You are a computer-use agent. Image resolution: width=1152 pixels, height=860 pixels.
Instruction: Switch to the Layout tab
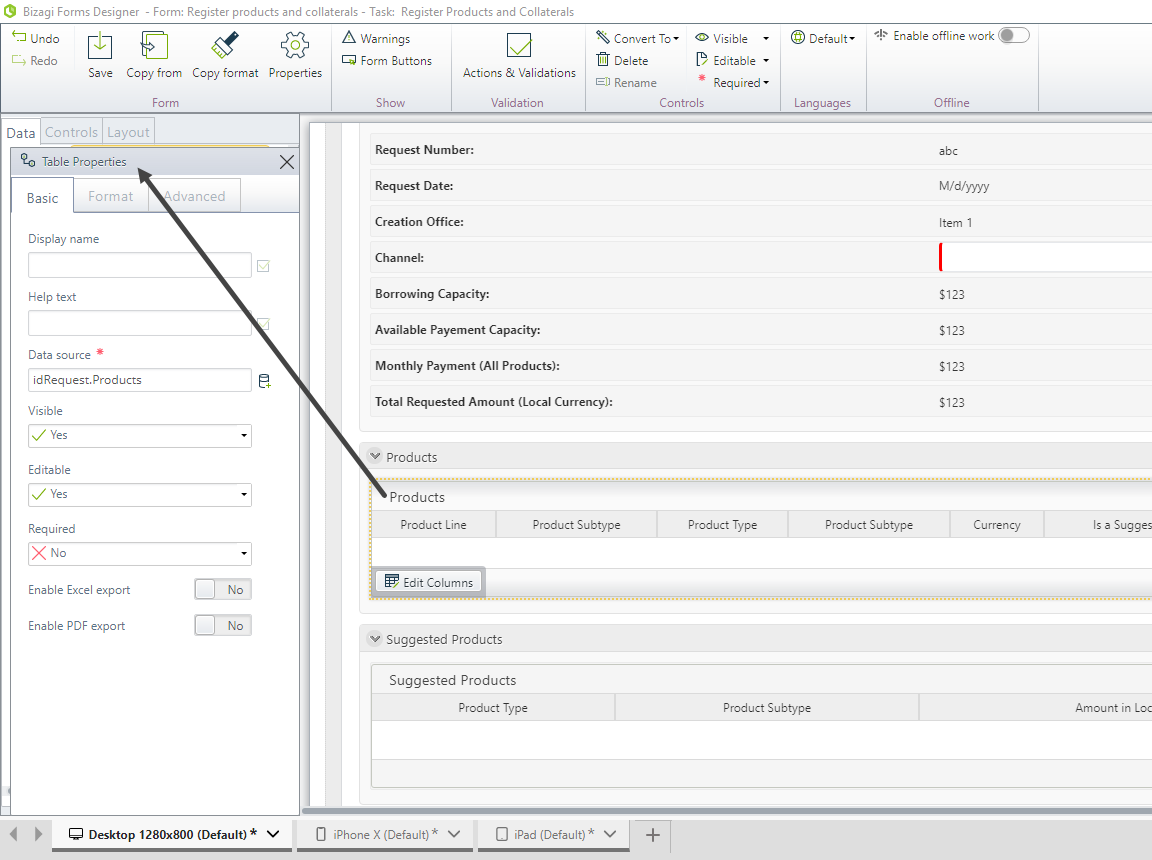pyautogui.click(x=128, y=132)
